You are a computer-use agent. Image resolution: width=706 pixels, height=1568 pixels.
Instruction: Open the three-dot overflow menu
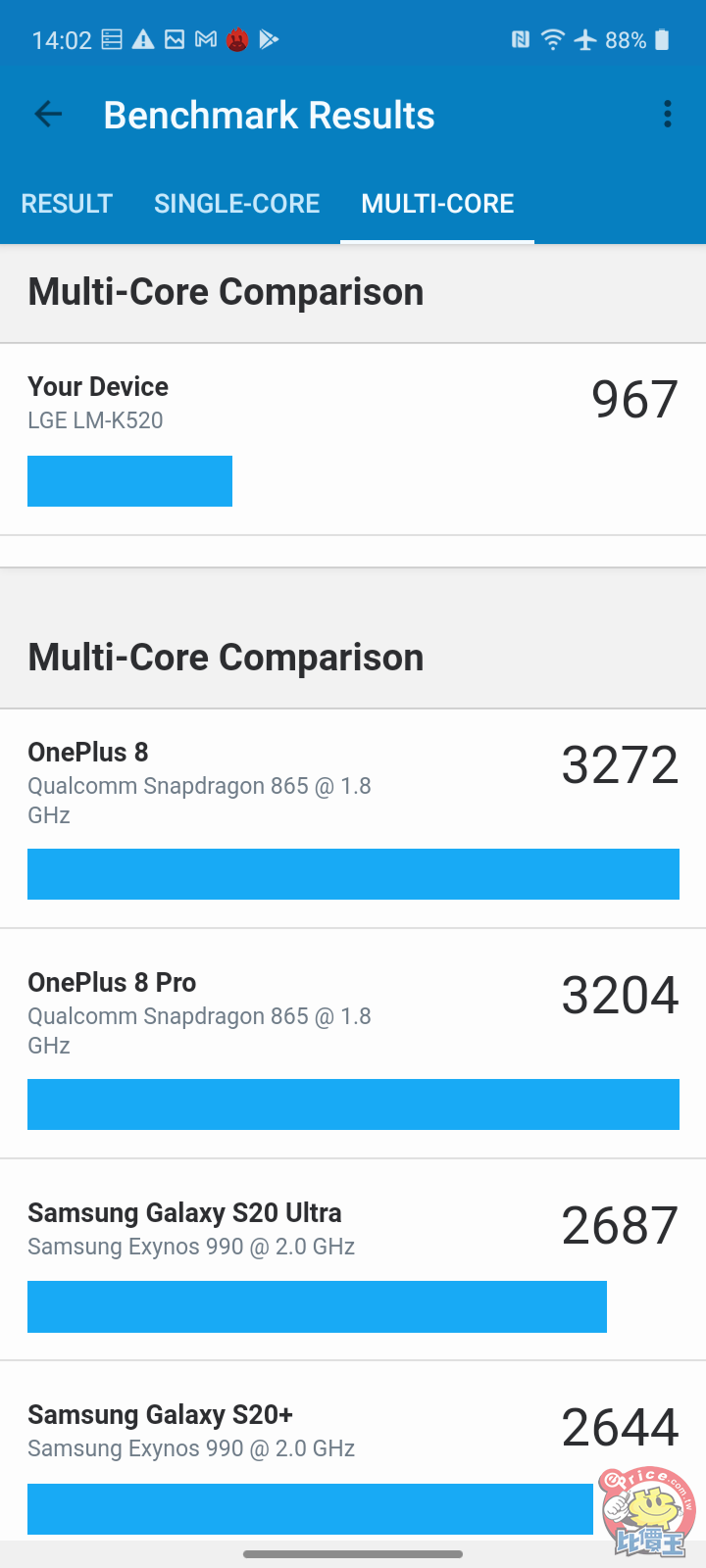pos(668,115)
